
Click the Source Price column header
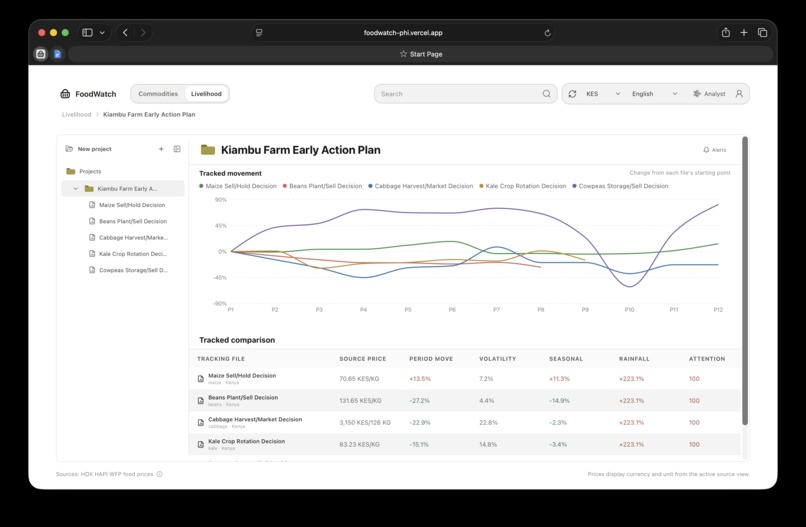point(362,359)
